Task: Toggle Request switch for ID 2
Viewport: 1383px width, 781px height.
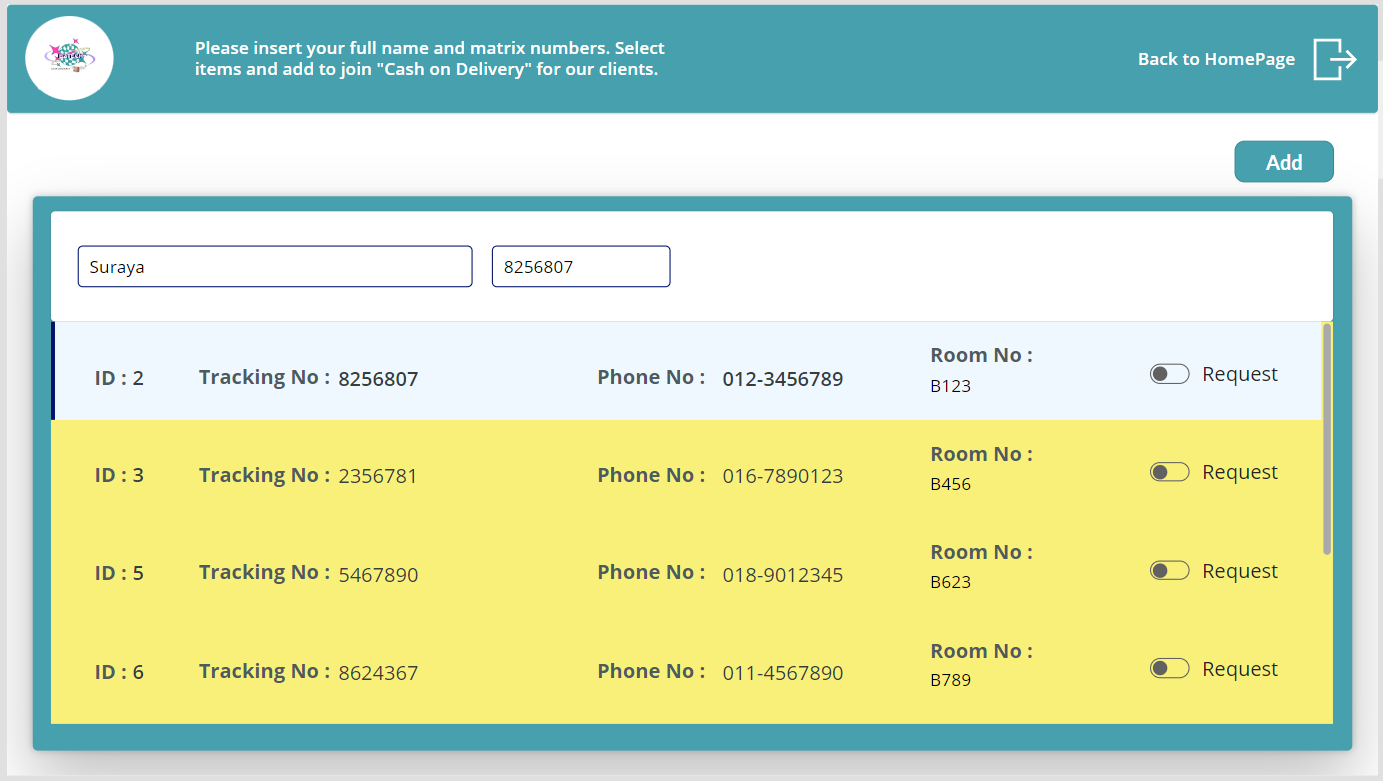Action: tap(1169, 374)
